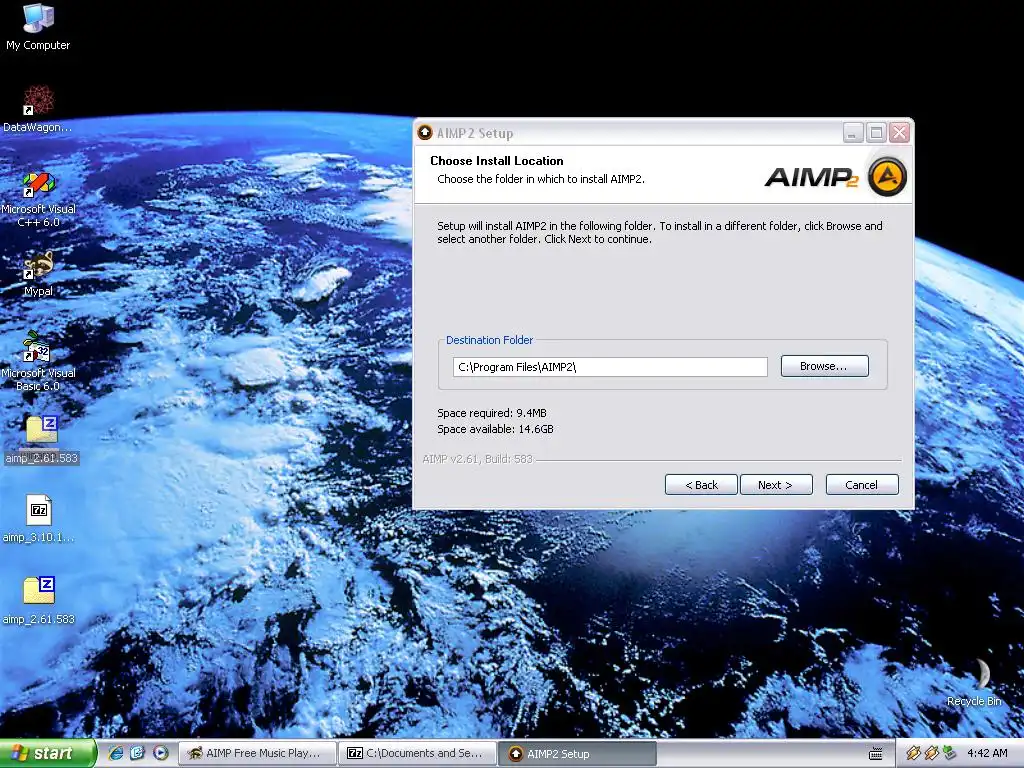Launch Windows Media Player from Quick Launch
Viewport: 1024px width, 768px height.
coord(161,753)
